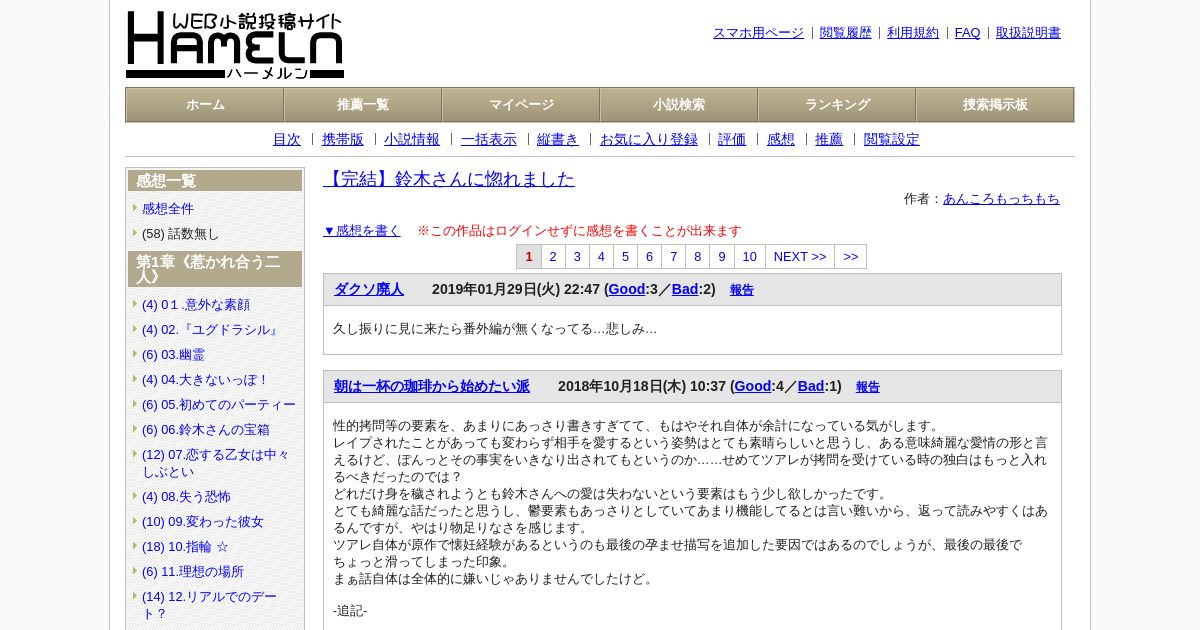Open 閲覧設定 in the sub menu
The width and height of the screenshot is (1200, 630).
click(x=892, y=140)
